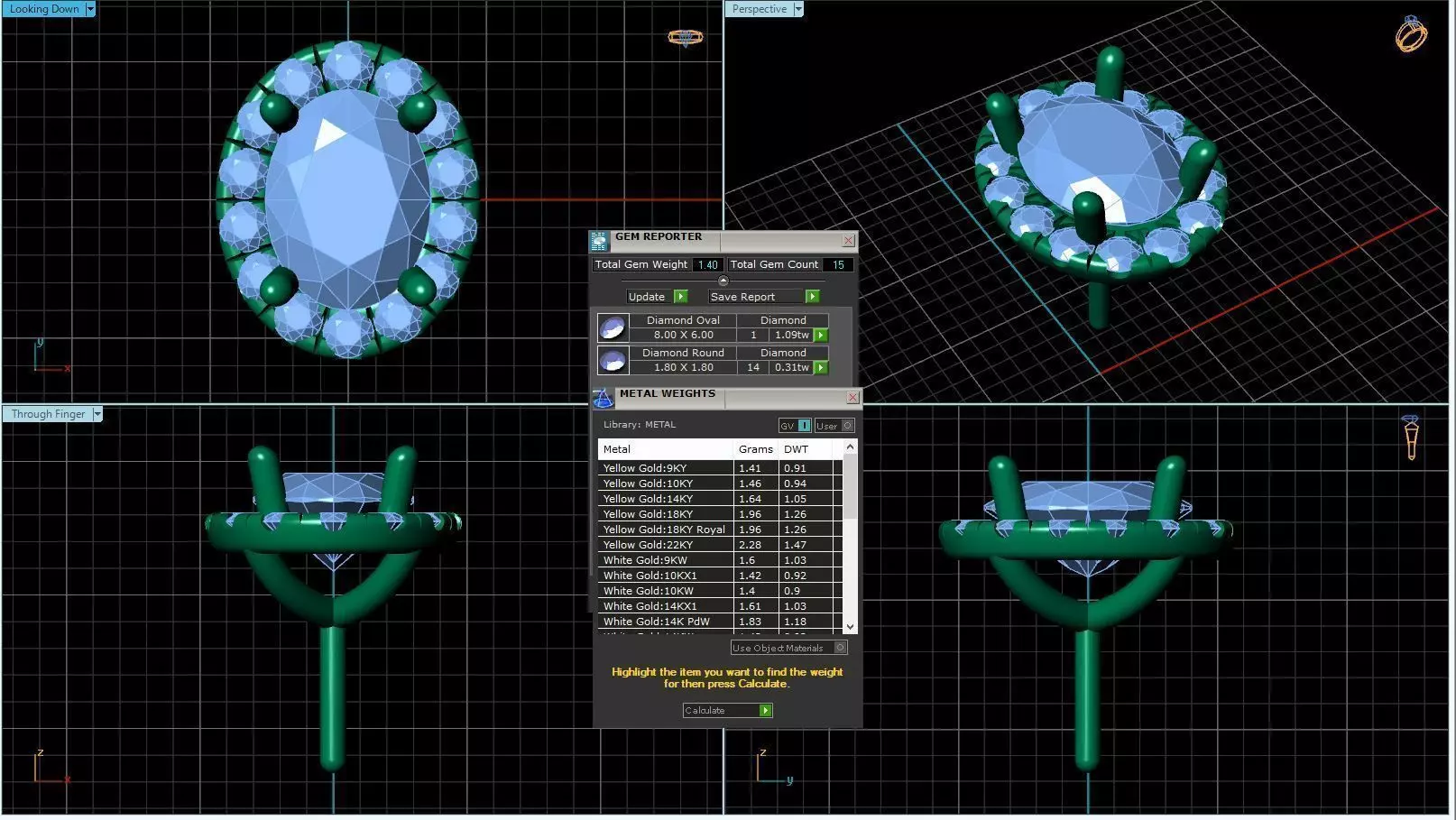
Task: Click the 1.80 X 1.80 gem size
Action: (683, 367)
